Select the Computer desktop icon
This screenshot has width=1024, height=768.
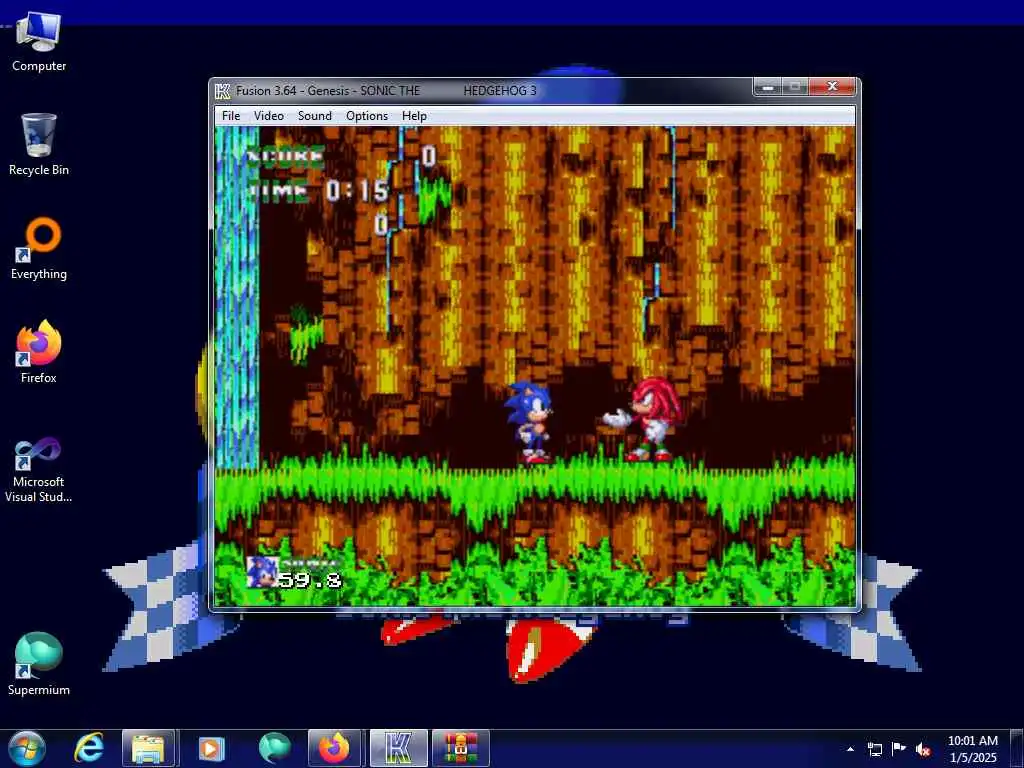tap(39, 41)
